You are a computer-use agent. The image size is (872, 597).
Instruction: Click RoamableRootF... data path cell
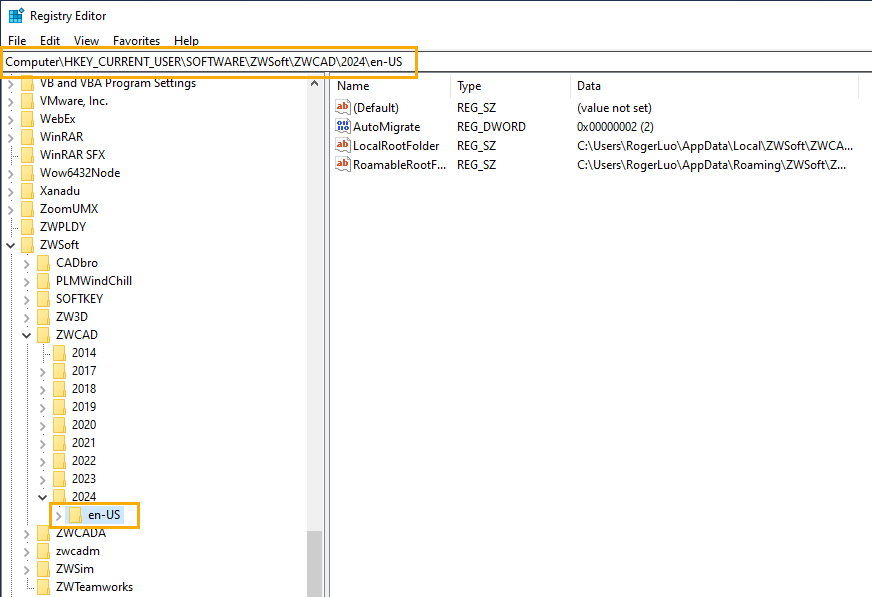[x=711, y=165]
